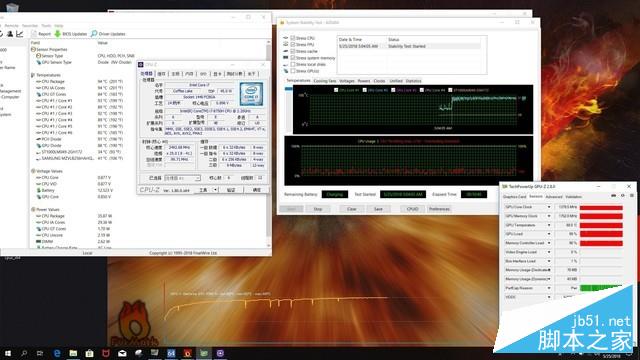Switch to FurMark taskbar icon
Viewport: 640px width, 360px height.
(187, 353)
